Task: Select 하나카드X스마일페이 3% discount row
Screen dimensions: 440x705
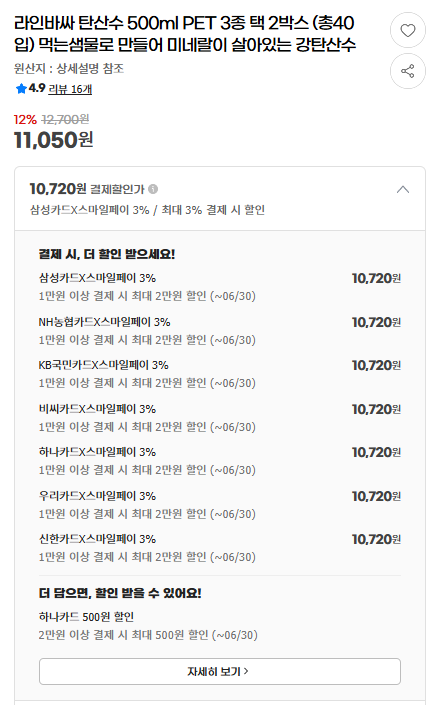Action: (x=220, y=461)
